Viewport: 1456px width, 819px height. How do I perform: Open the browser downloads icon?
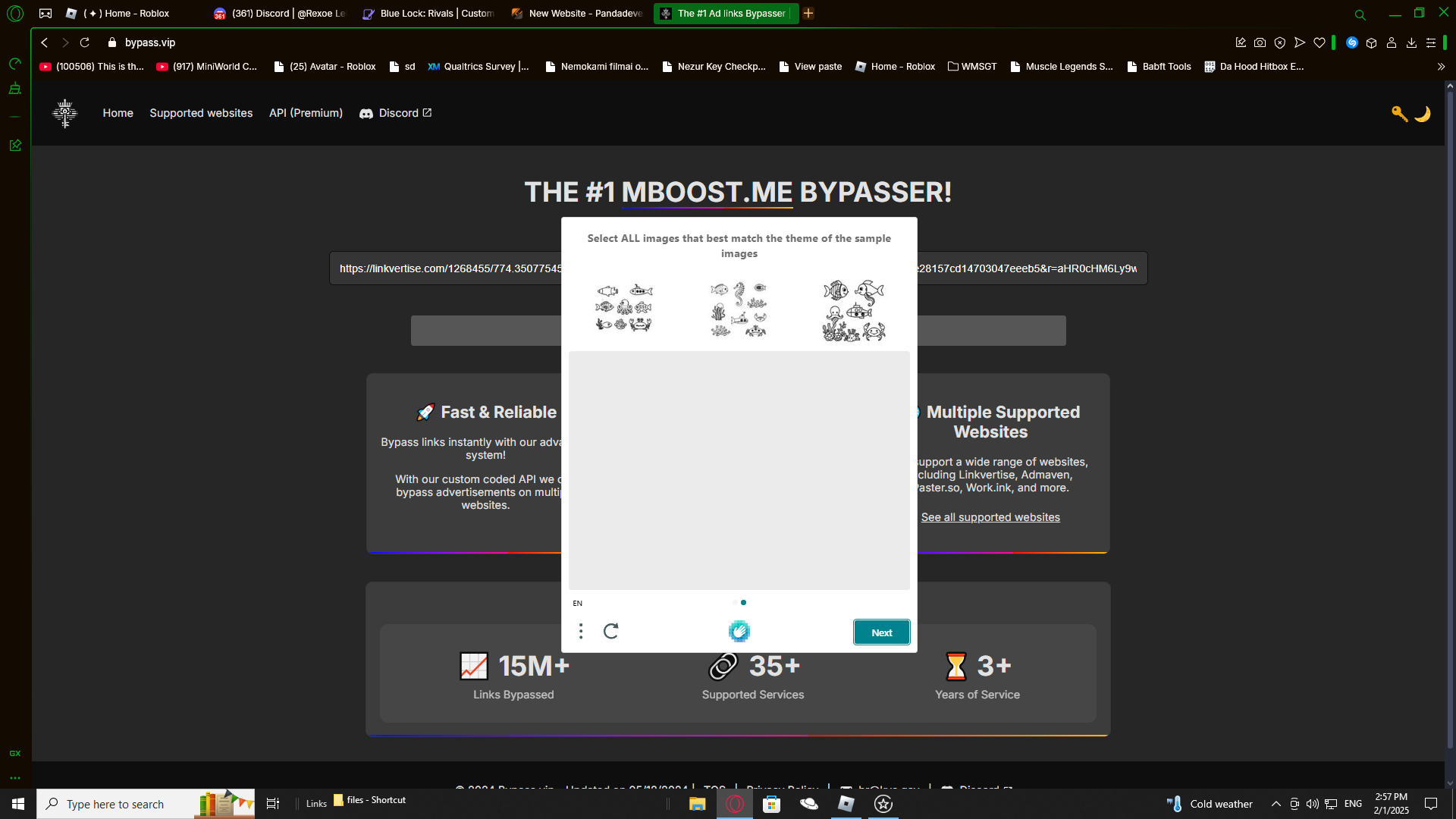1411,42
